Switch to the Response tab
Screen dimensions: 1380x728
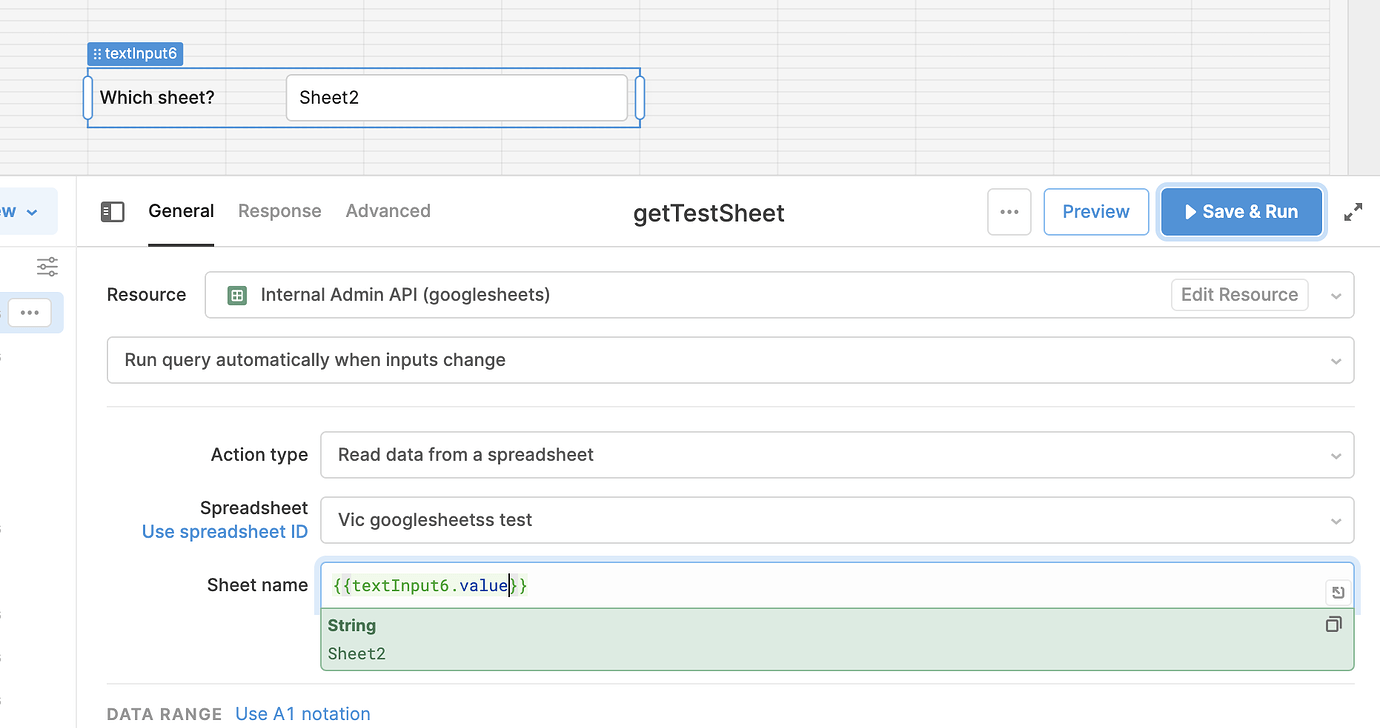click(x=279, y=211)
